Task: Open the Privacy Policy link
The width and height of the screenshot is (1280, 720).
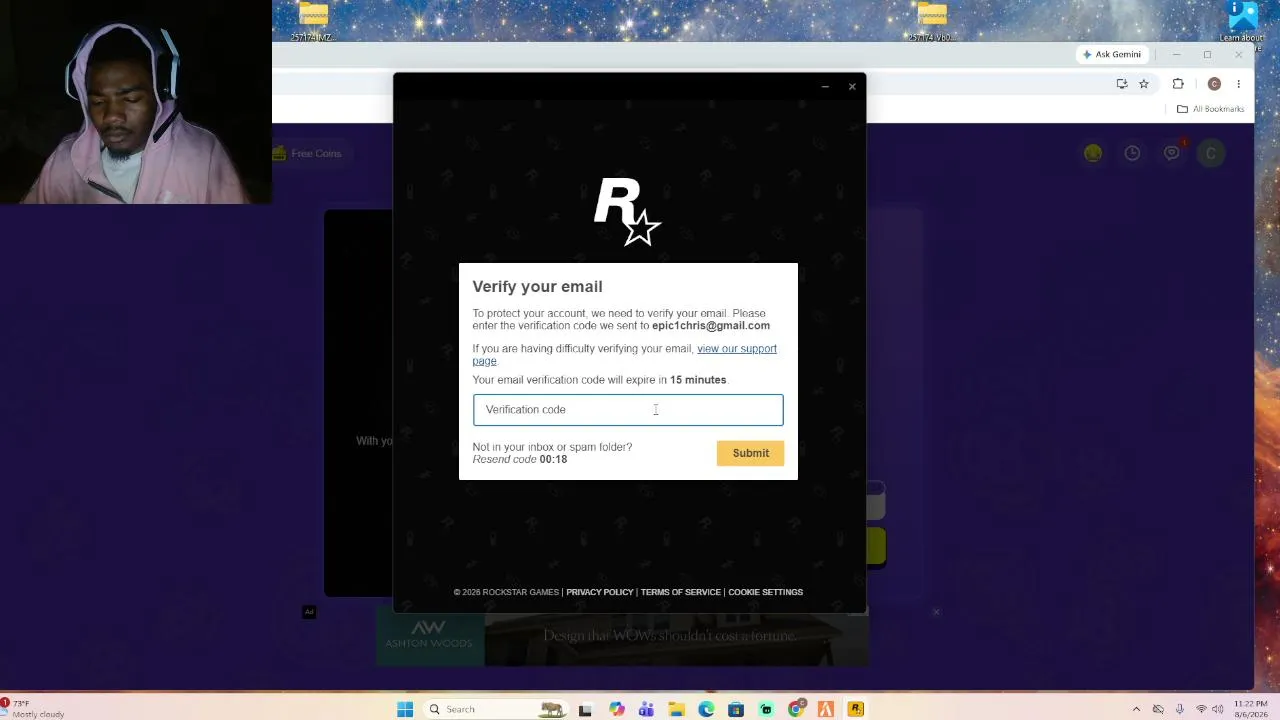Action: point(599,592)
